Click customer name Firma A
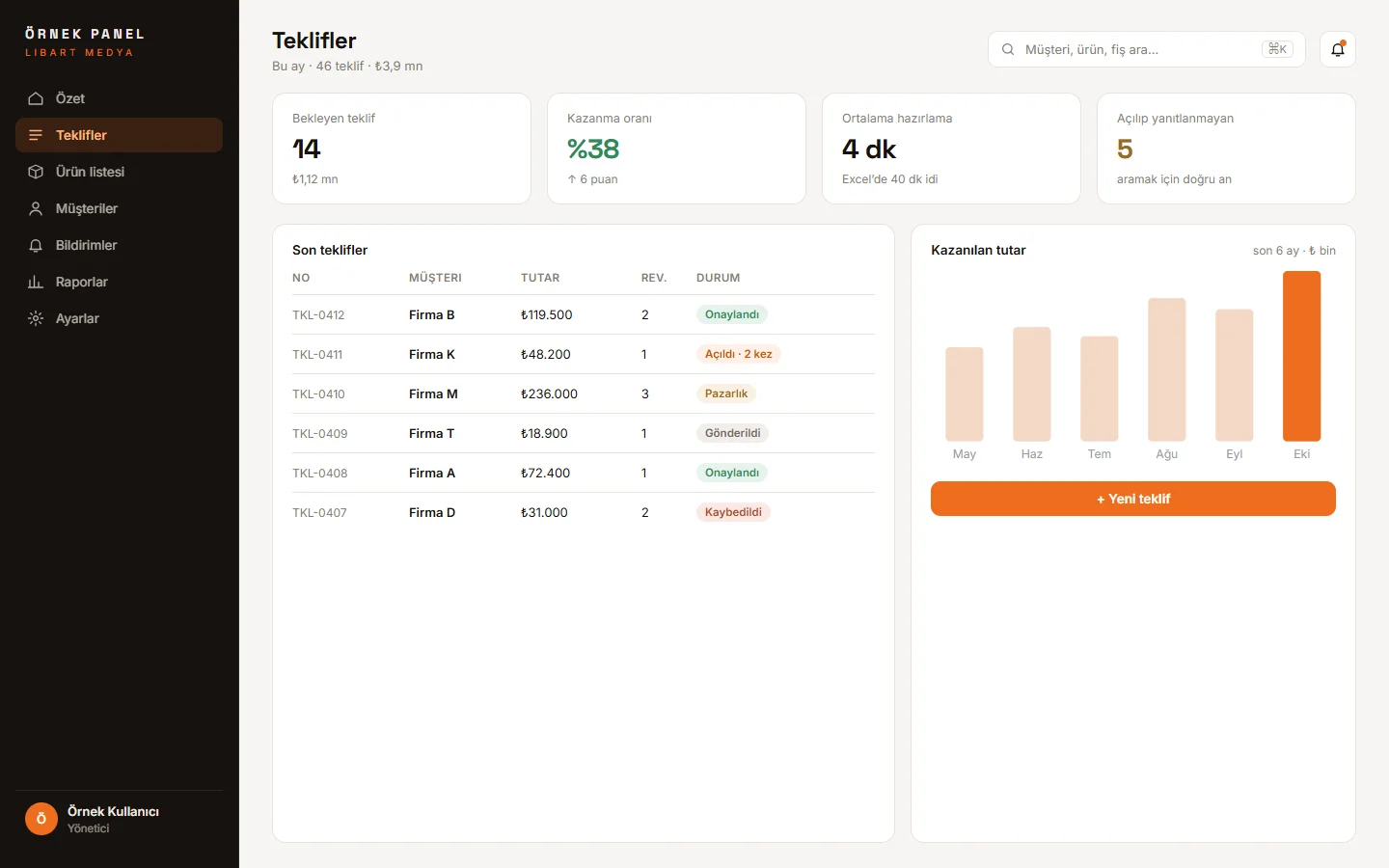Viewport: 1389px width, 868px height. pos(432,474)
